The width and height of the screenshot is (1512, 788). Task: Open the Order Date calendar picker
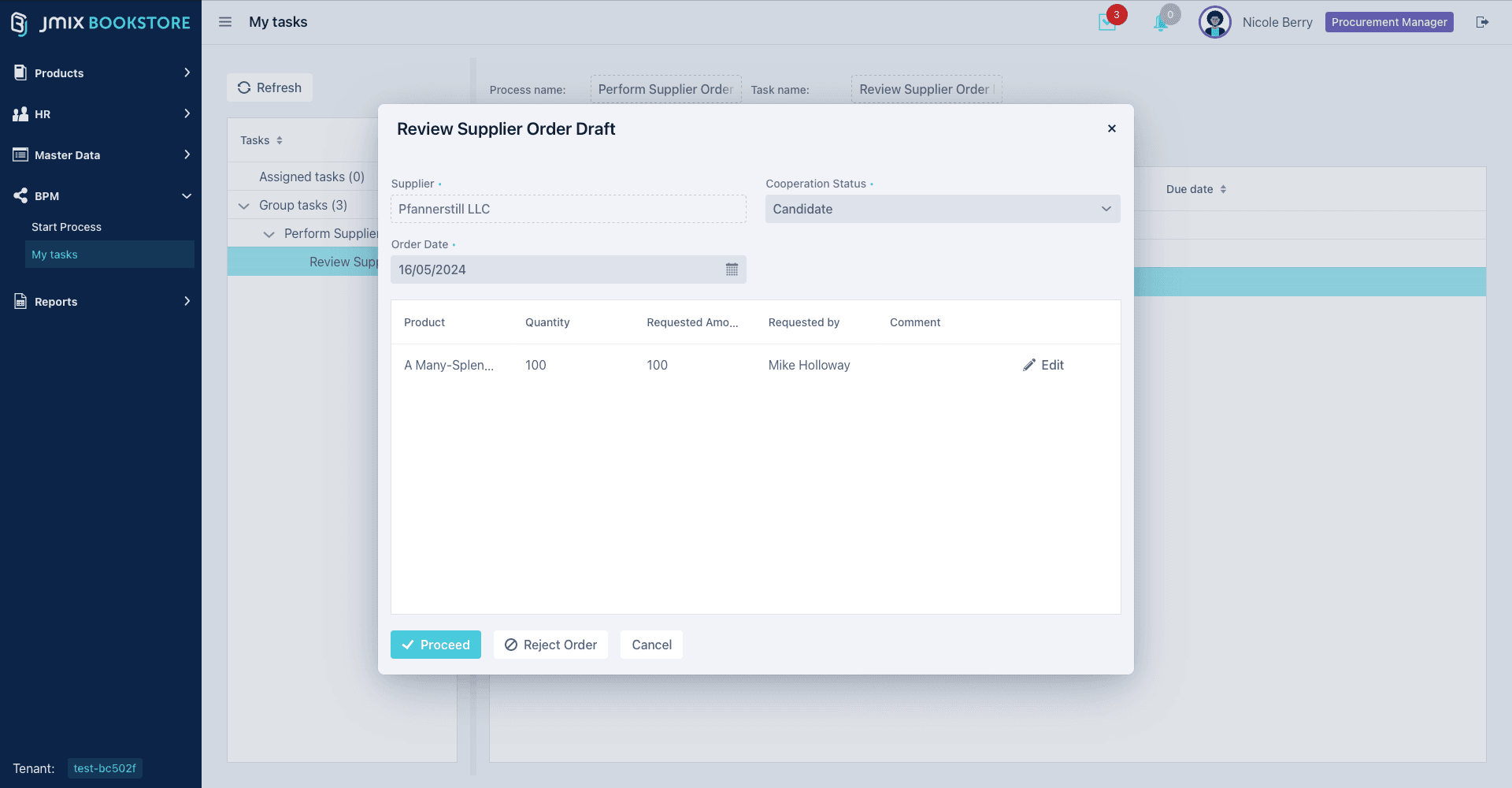pyautogui.click(x=732, y=269)
